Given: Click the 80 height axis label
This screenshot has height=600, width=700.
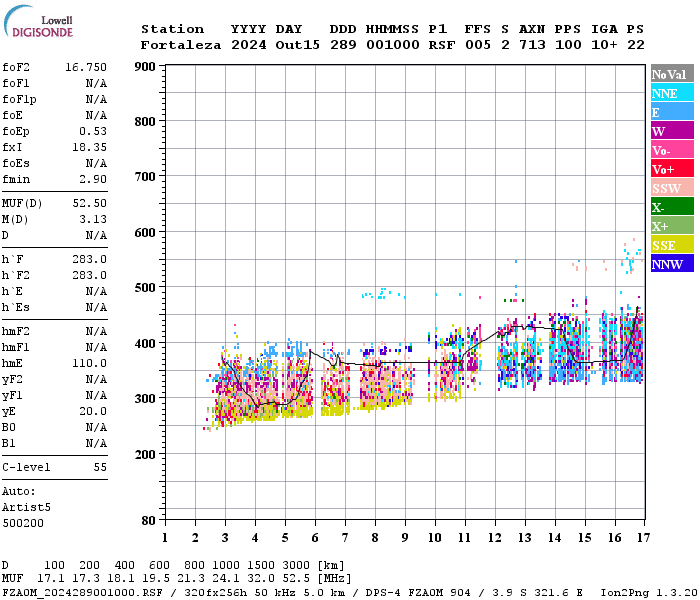Looking at the screenshot, I should [149, 520].
